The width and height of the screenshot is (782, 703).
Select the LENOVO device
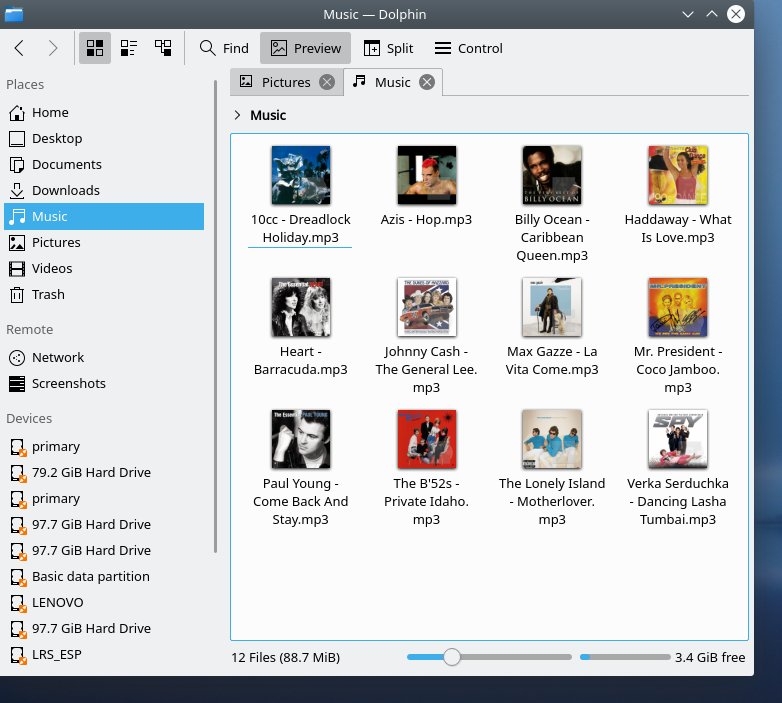tap(57, 602)
